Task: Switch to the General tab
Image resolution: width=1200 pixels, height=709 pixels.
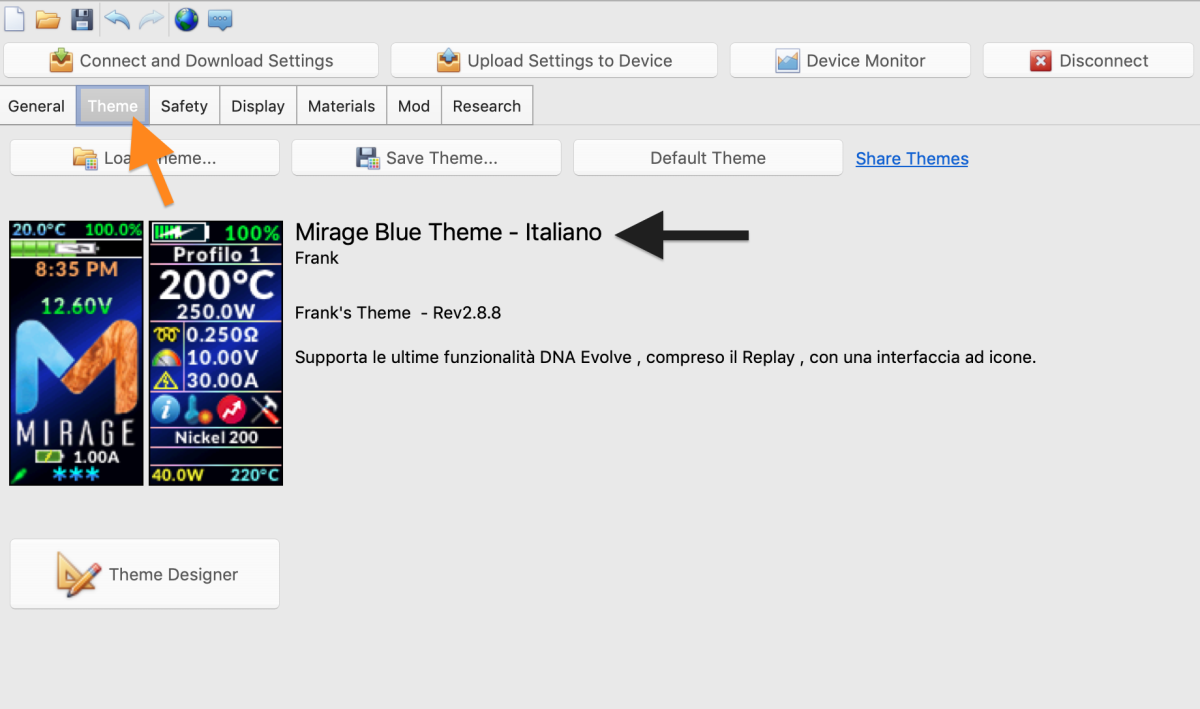Action: point(37,106)
